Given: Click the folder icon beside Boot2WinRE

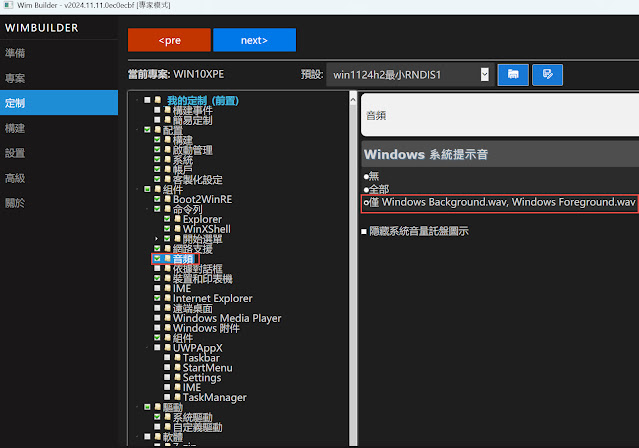Looking at the screenshot, I should click(x=167, y=199).
